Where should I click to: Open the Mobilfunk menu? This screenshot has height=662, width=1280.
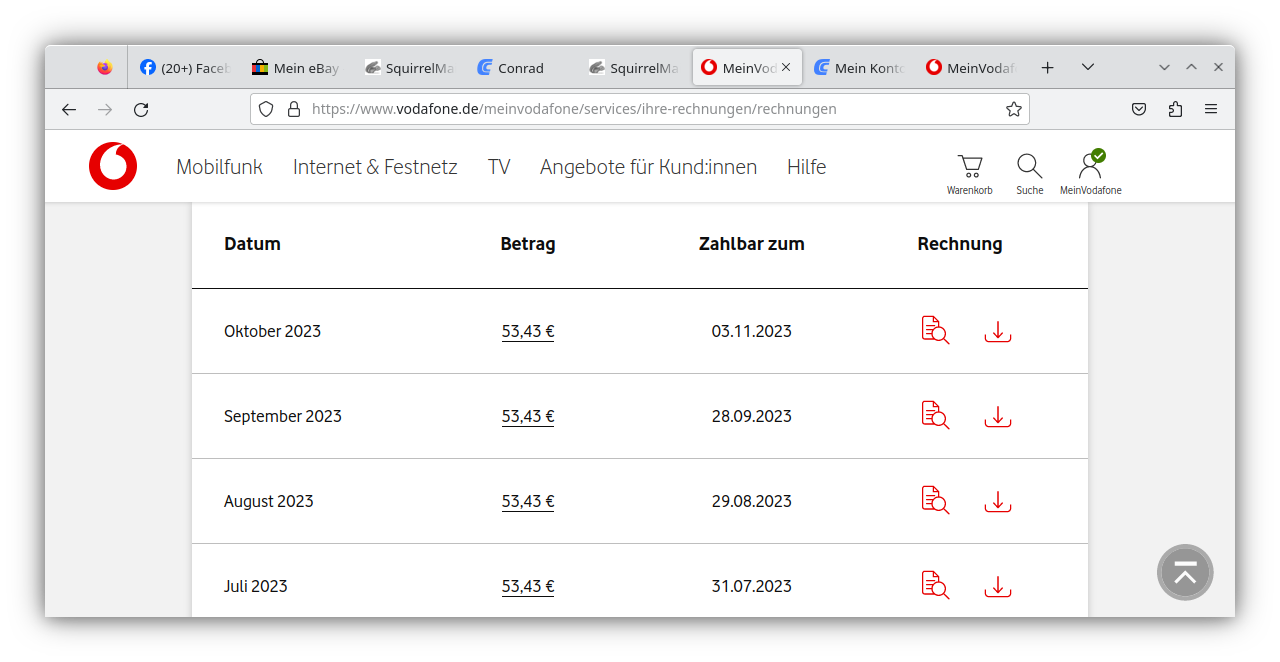tap(219, 167)
